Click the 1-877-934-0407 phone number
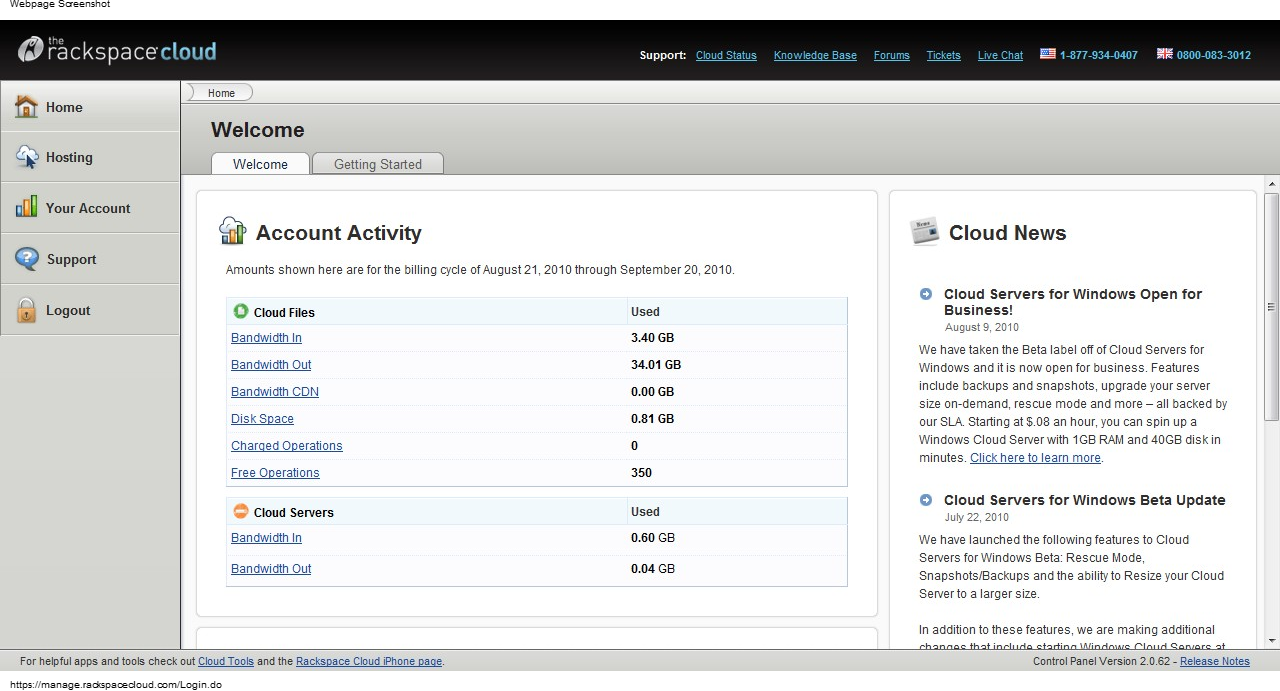The width and height of the screenshot is (1280, 691). click(x=1098, y=55)
